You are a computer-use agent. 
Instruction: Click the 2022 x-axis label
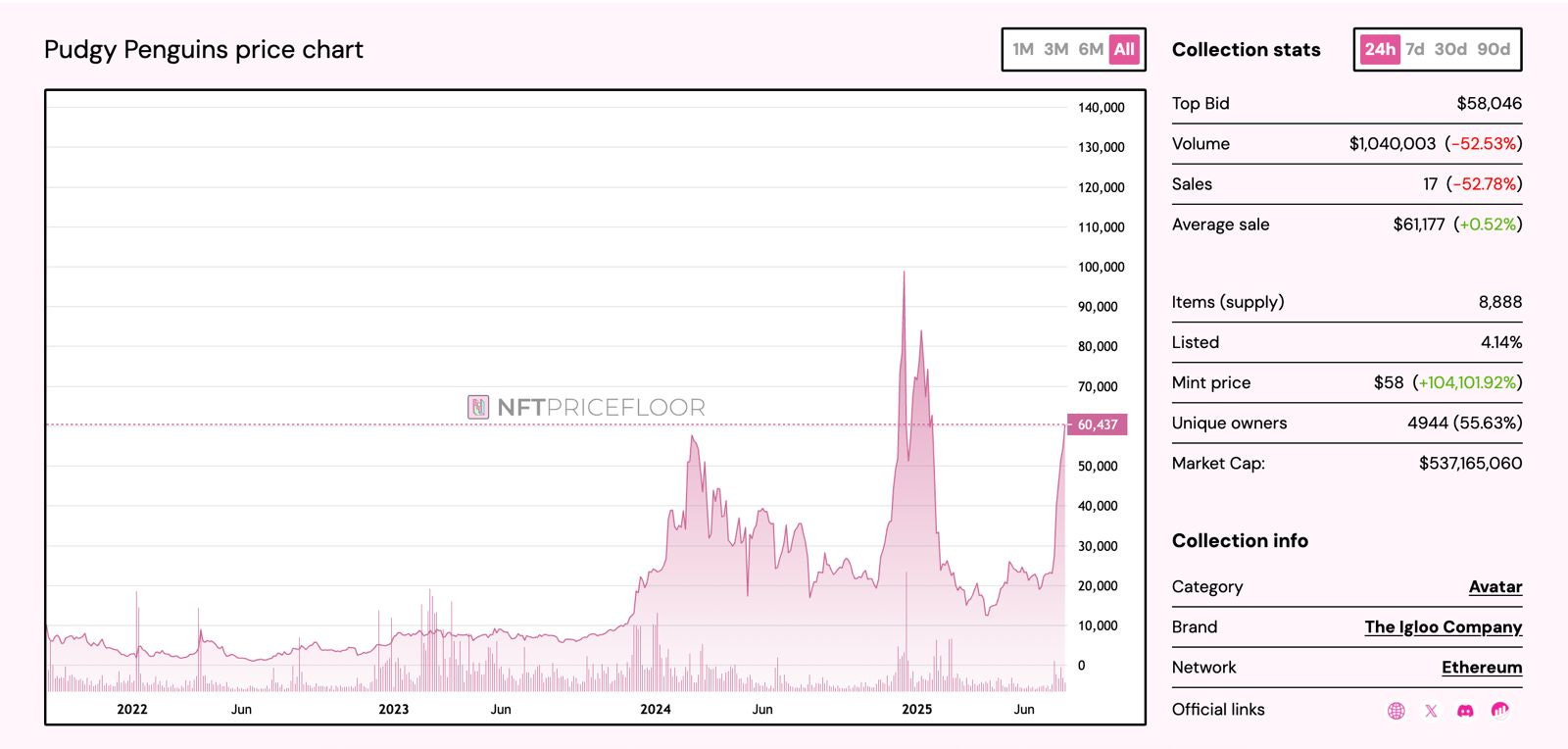pyautogui.click(x=132, y=709)
